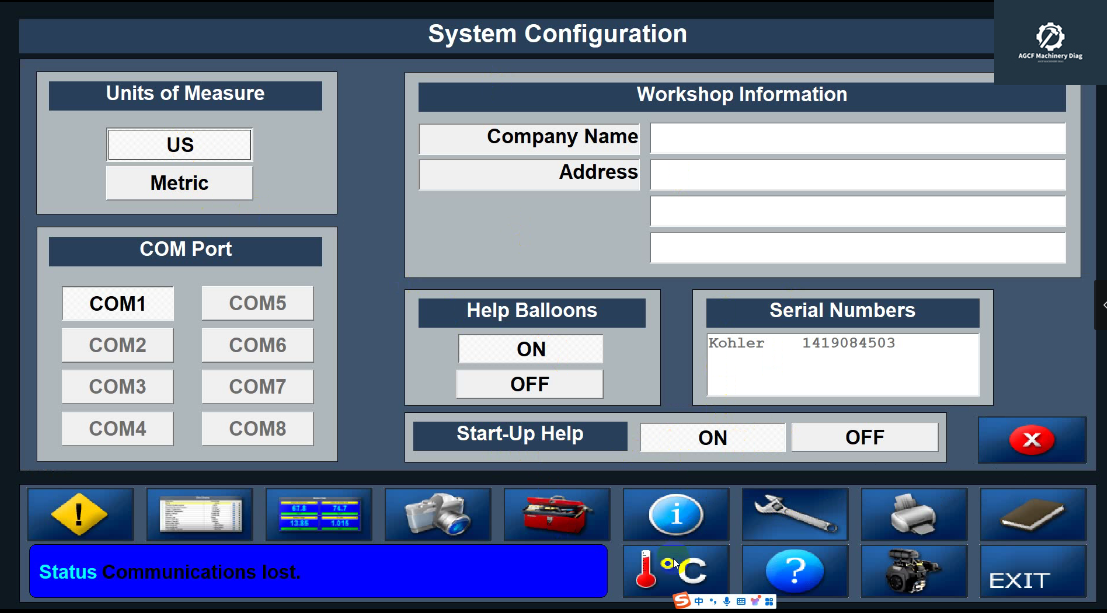Open the fault code list icon
Viewport: 1107px width, 613px height.
[x=199, y=514]
